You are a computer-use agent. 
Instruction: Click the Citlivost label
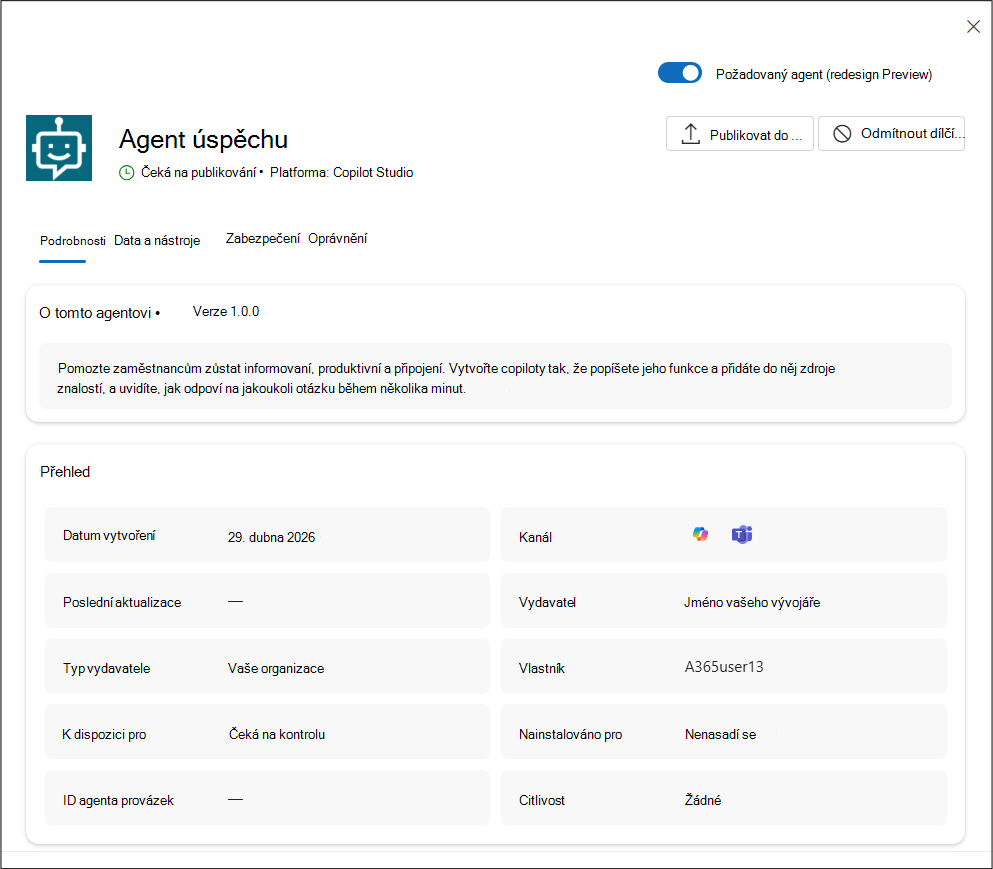(541, 801)
